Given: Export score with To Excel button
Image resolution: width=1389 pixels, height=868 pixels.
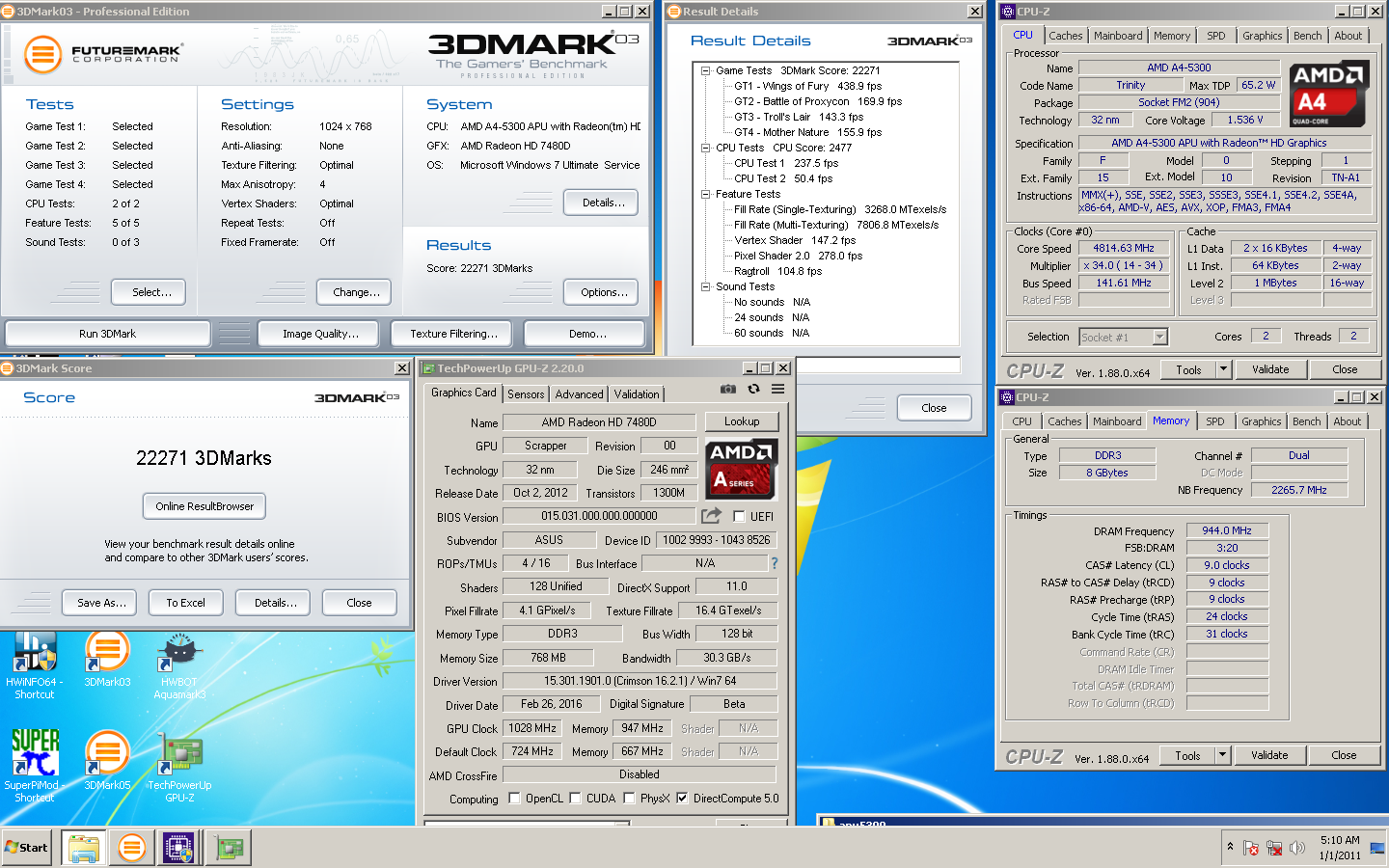Looking at the screenshot, I should 185,603.
